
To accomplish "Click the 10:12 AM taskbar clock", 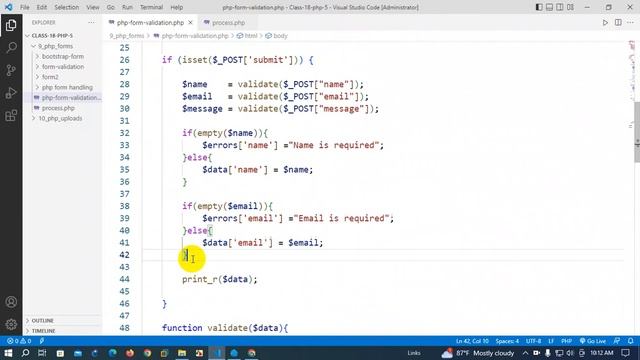I will tap(601, 353).
